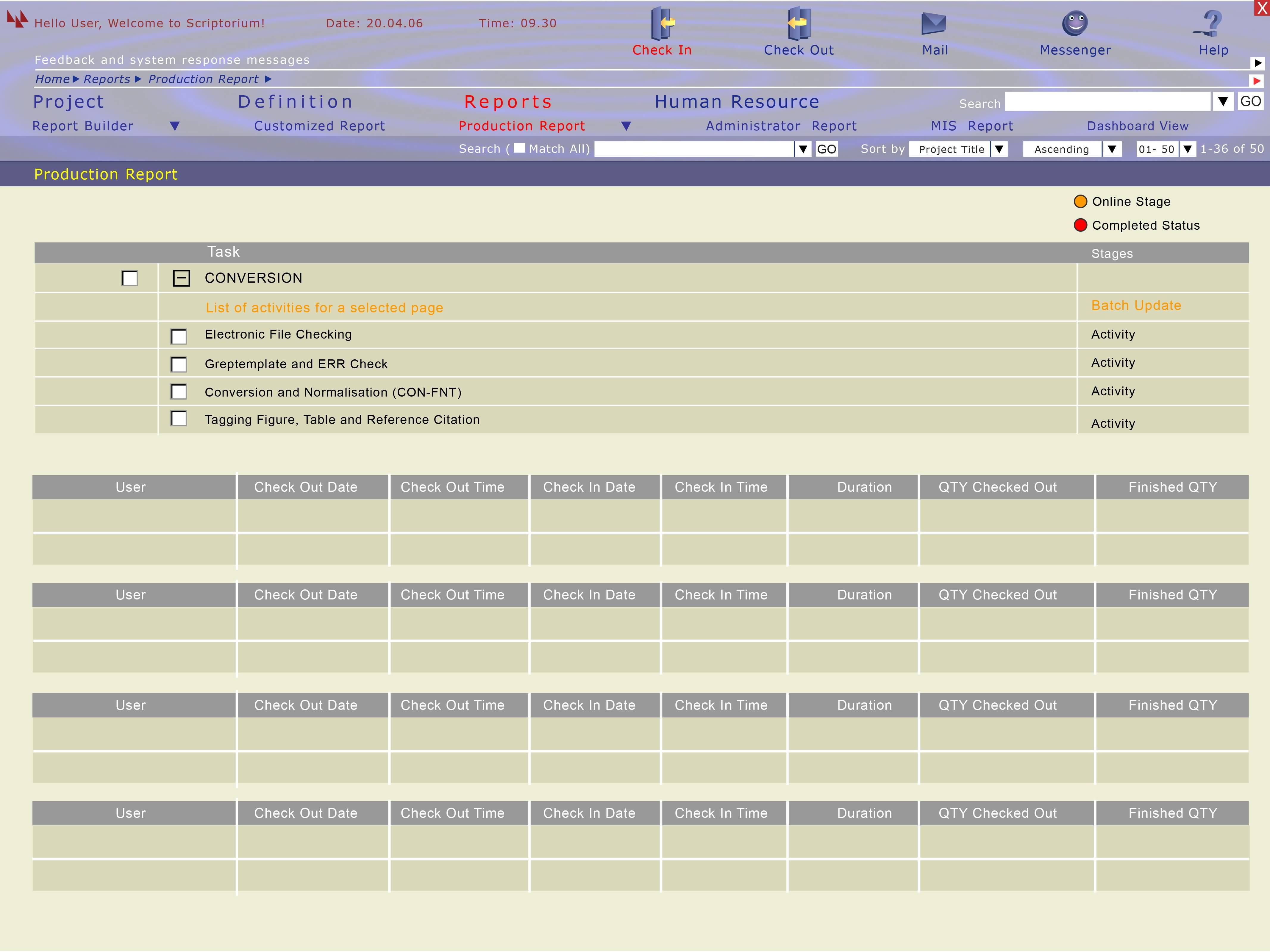Click the Check Out door icon
Screen dimensions: 1270x952
point(798,23)
